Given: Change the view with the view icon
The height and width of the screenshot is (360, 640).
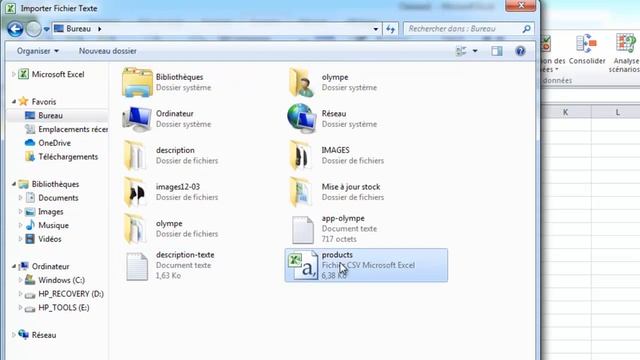Looking at the screenshot, I should pyautogui.click(x=461, y=51).
